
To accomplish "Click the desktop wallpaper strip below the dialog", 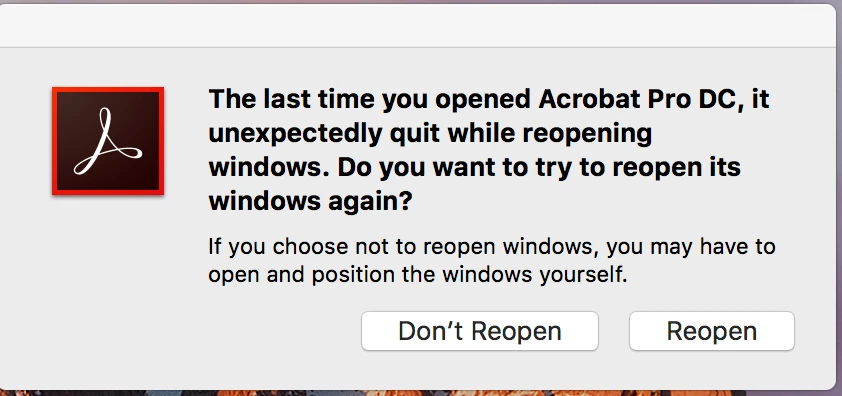I will (x=419, y=393).
